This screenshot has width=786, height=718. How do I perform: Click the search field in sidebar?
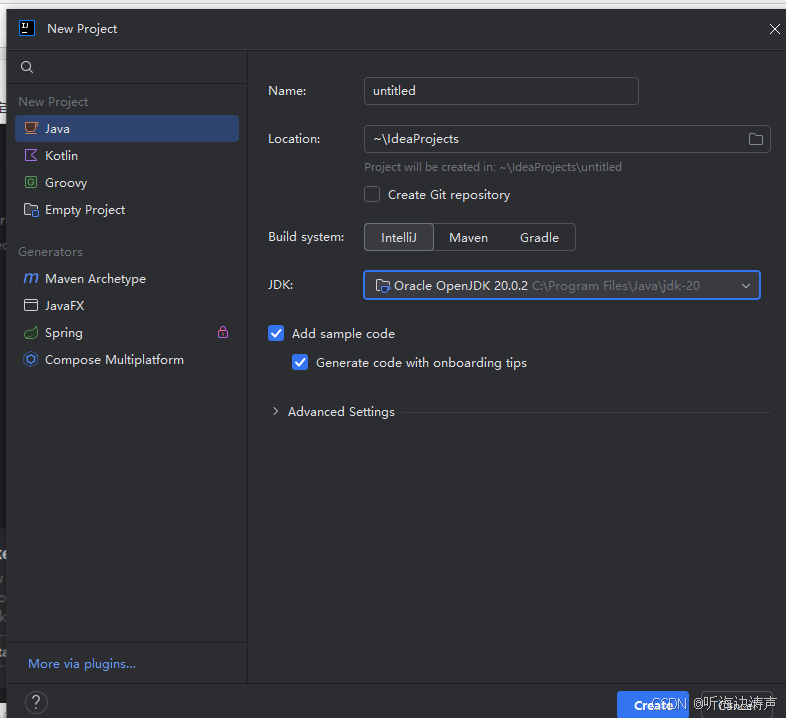click(x=127, y=67)
